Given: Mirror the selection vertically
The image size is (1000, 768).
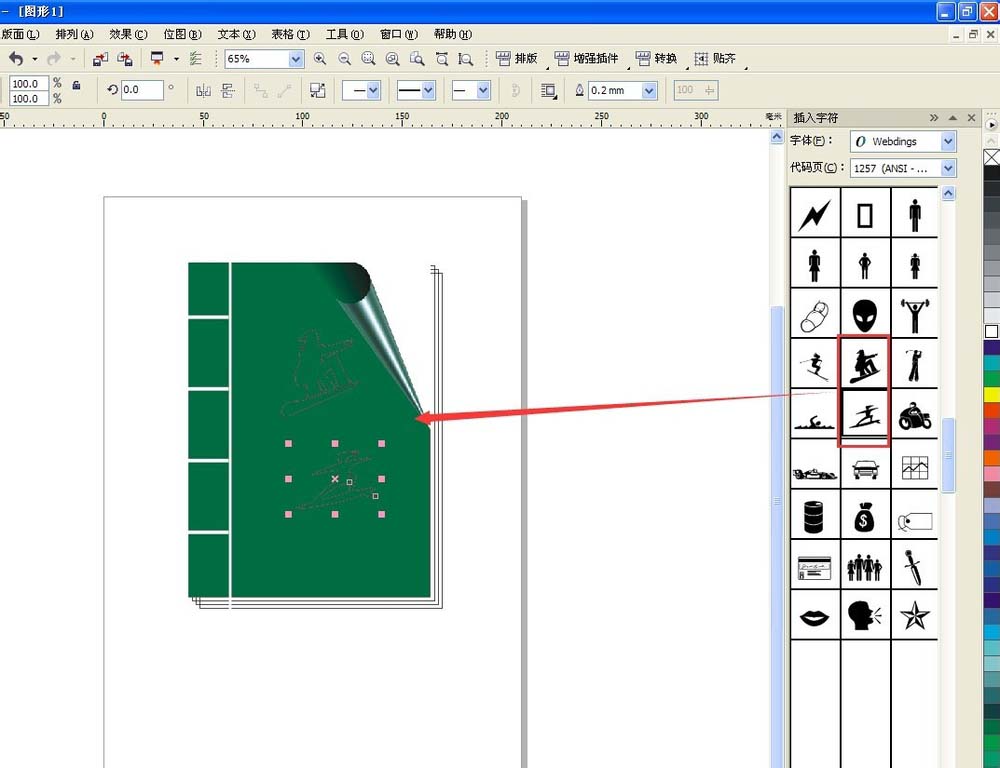Looking at the screenshot, I should 228,90.
